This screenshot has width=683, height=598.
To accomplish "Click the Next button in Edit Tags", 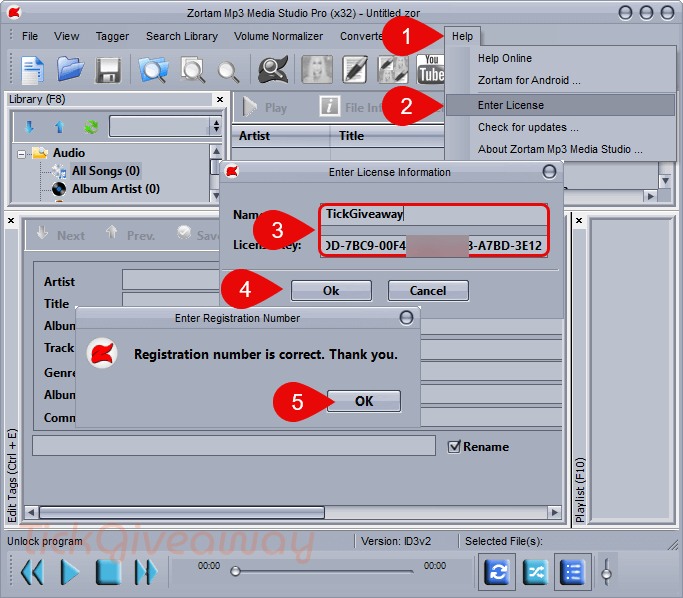I will click(61, 234).
